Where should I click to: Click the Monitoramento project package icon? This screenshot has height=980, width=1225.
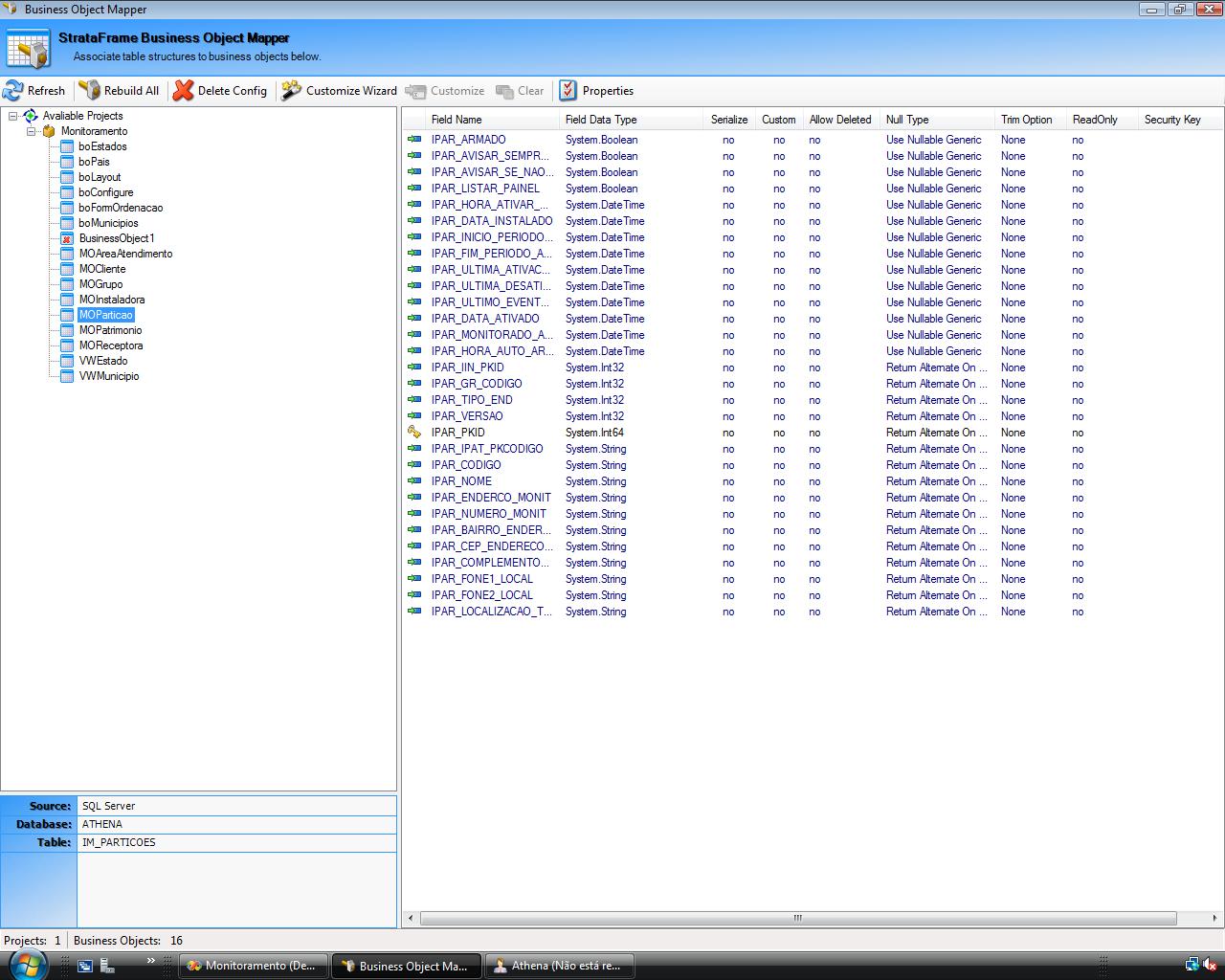coord(49,131)
